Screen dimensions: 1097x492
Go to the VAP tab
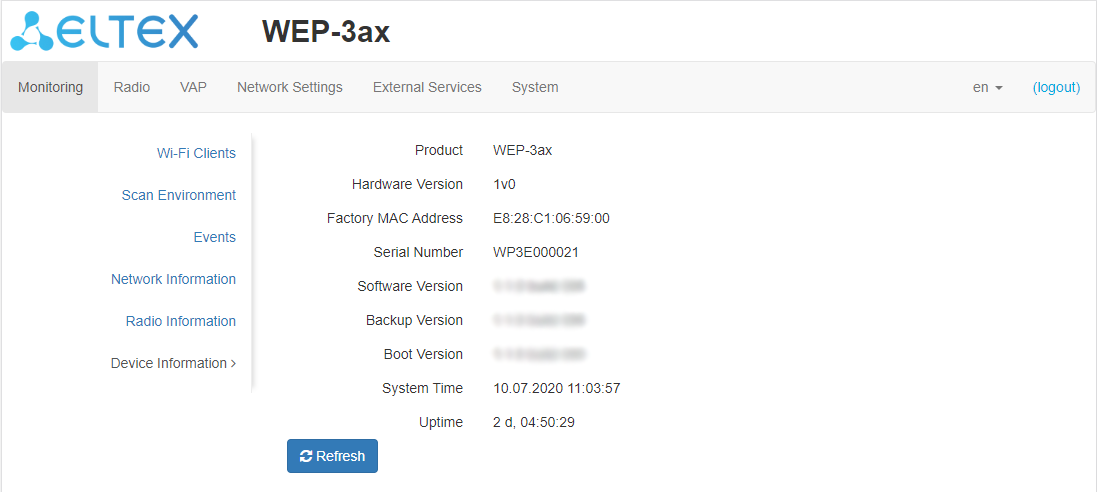193,87
